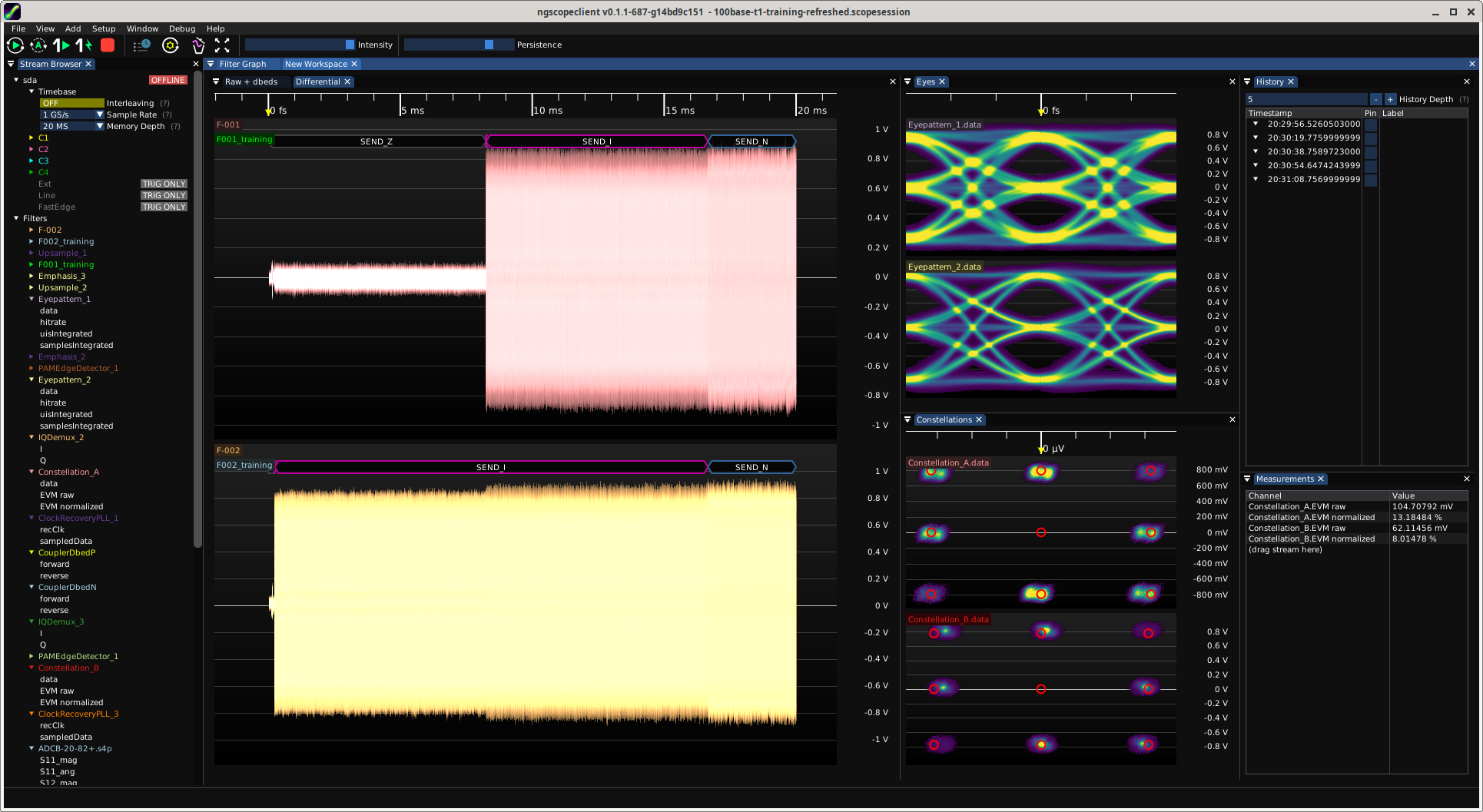Toggle the Interleaving OFF switch
The image size is (1483, 812).
pos(72,103)
